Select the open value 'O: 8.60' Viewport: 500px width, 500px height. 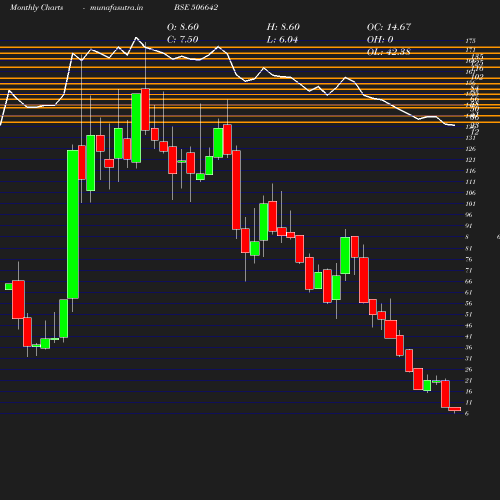183,27
